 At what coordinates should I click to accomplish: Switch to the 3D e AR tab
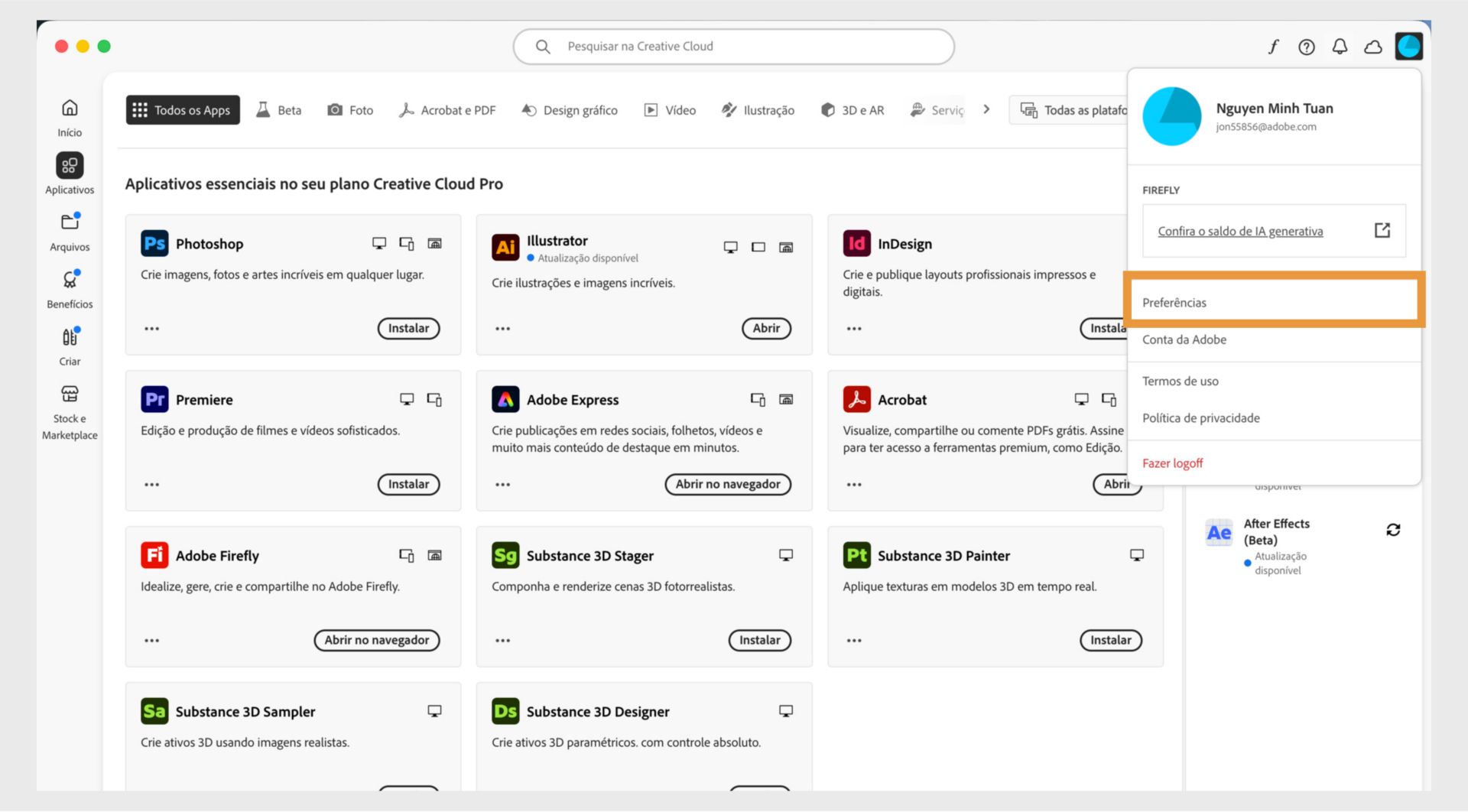852,110
